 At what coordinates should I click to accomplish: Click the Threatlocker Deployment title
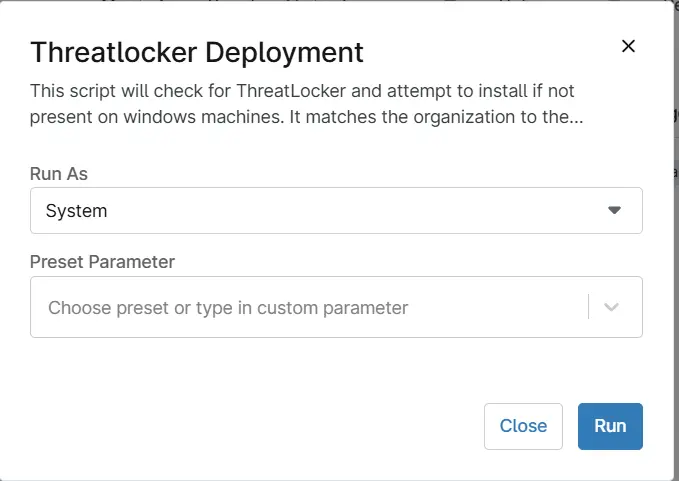pos(197,53)
